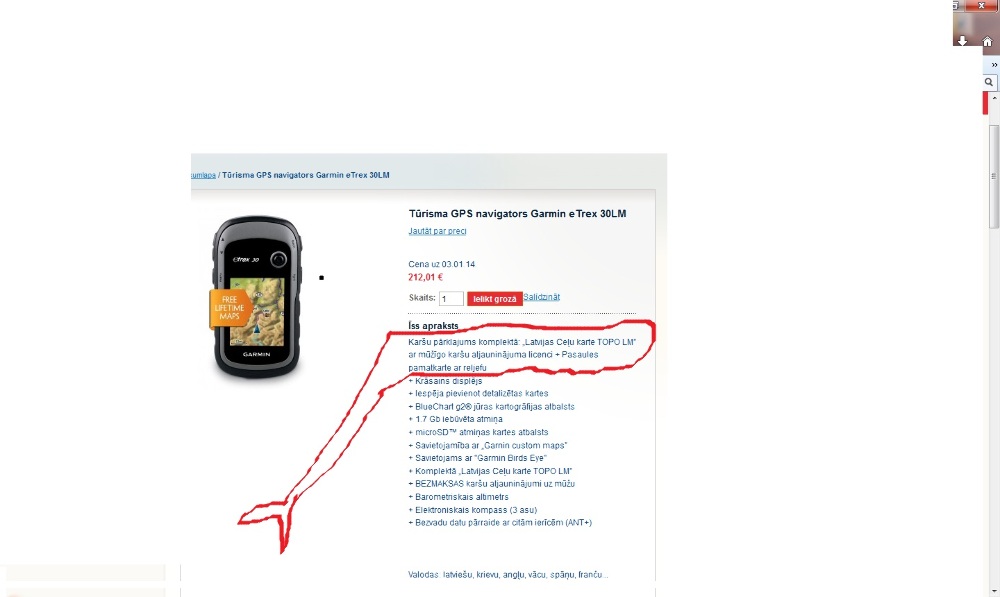This screenshot has width=1000, height=597.
Task: Click the magnifier search icon
Action: (989, 82)
